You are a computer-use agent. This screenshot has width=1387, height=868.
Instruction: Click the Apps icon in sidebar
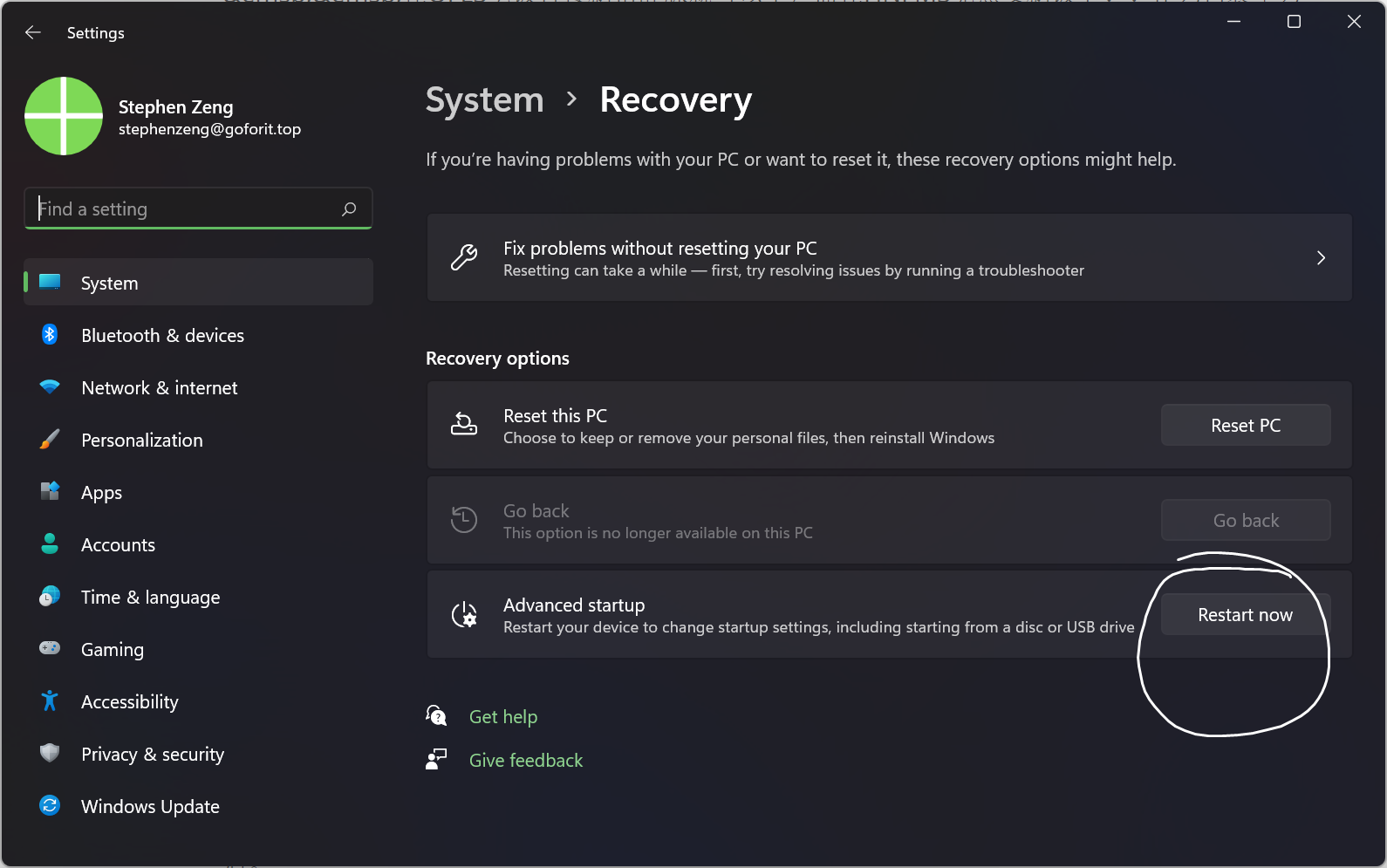pyautogui.click(x=50, y=491)
